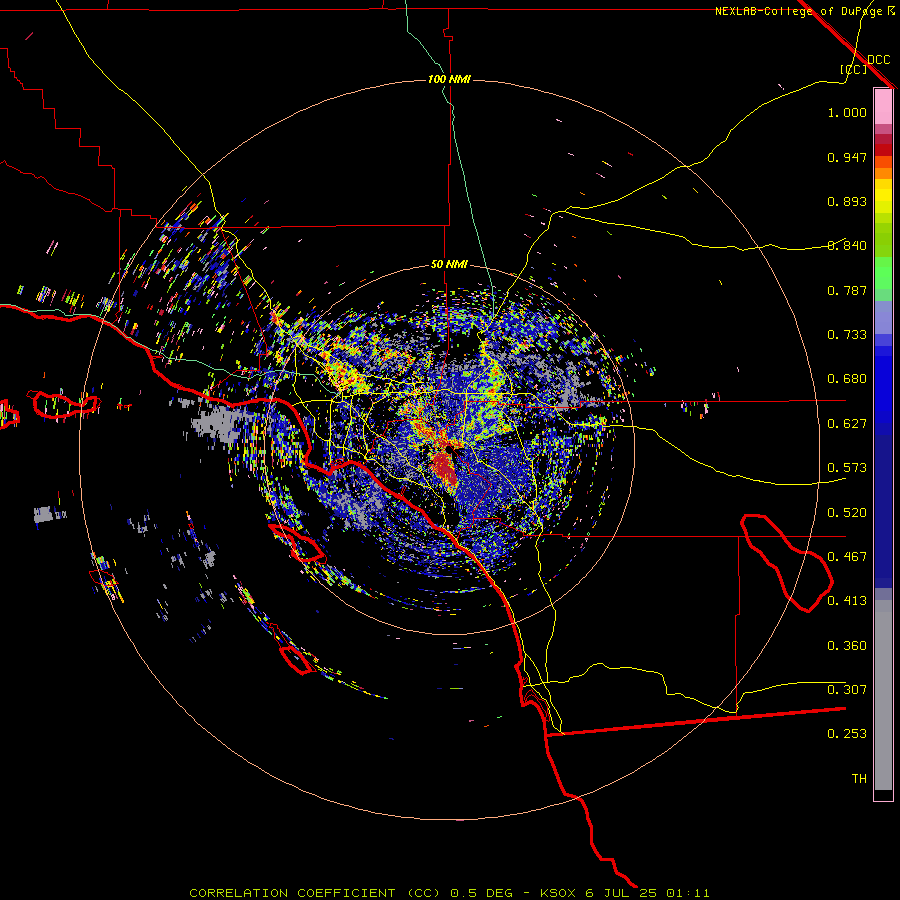Click the TH label on the color scale

859,779
